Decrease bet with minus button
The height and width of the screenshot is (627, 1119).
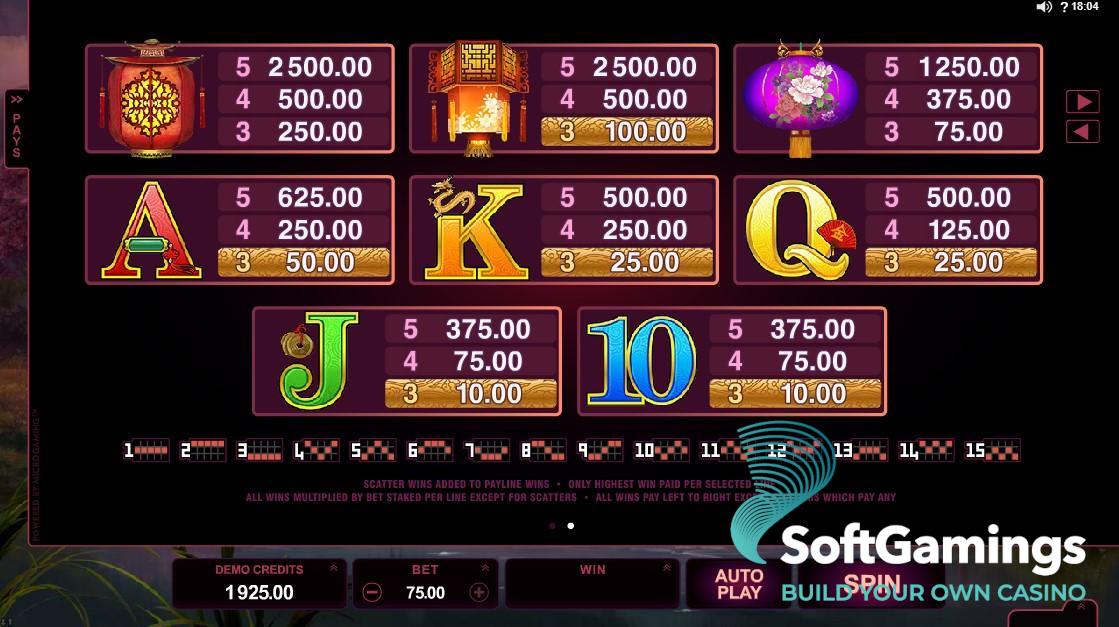[x=372, y=592]
